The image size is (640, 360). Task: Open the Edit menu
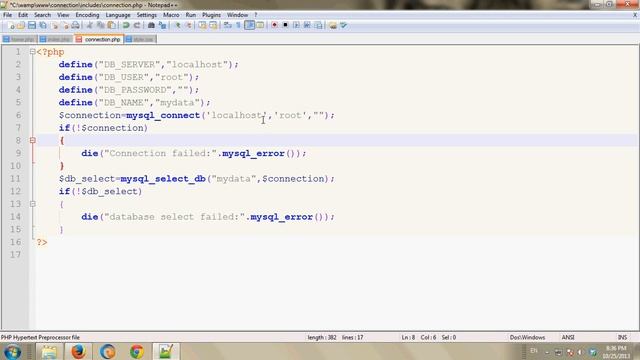[23, 15]
